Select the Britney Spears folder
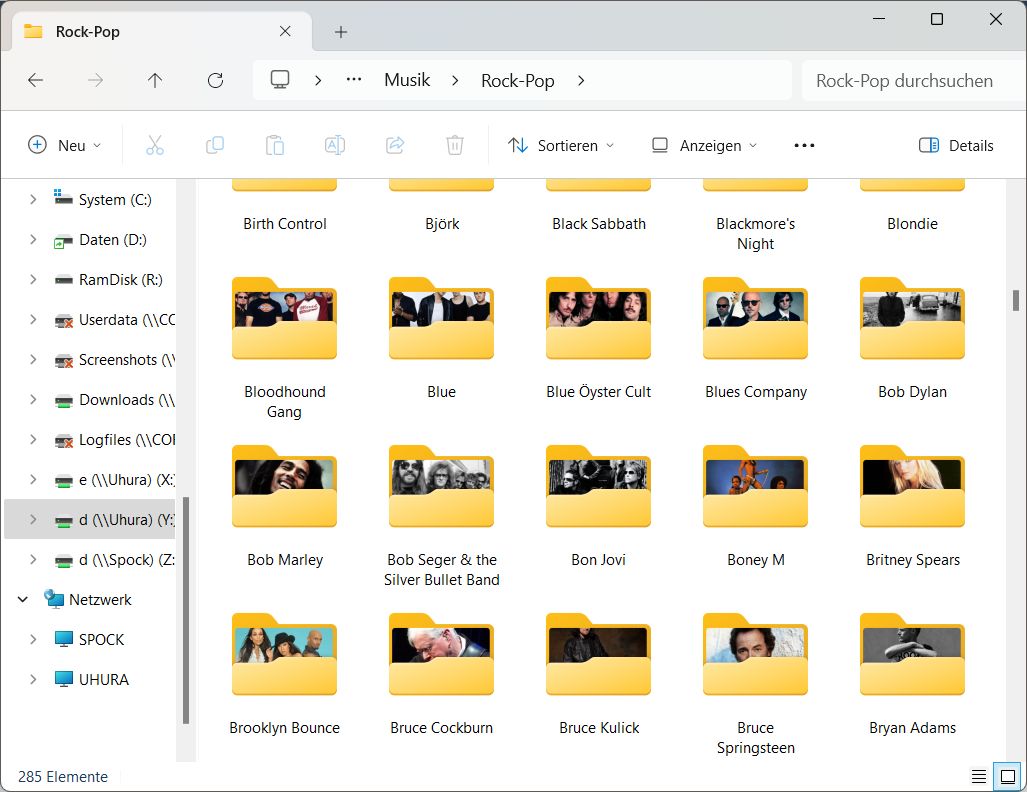Image resolution: width=1027 pixels, height=792 pixels. click(x=912, y=506)
